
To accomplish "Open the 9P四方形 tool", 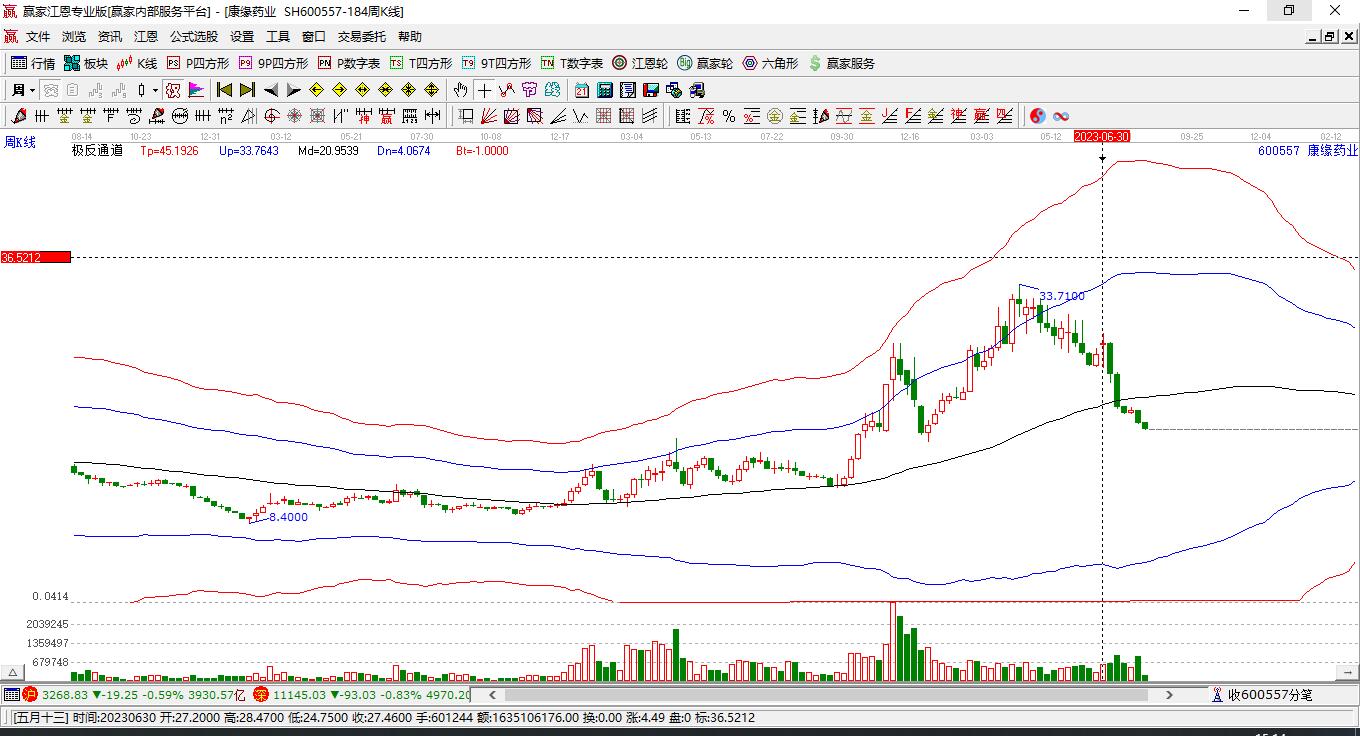I will (x=273, y=63).
